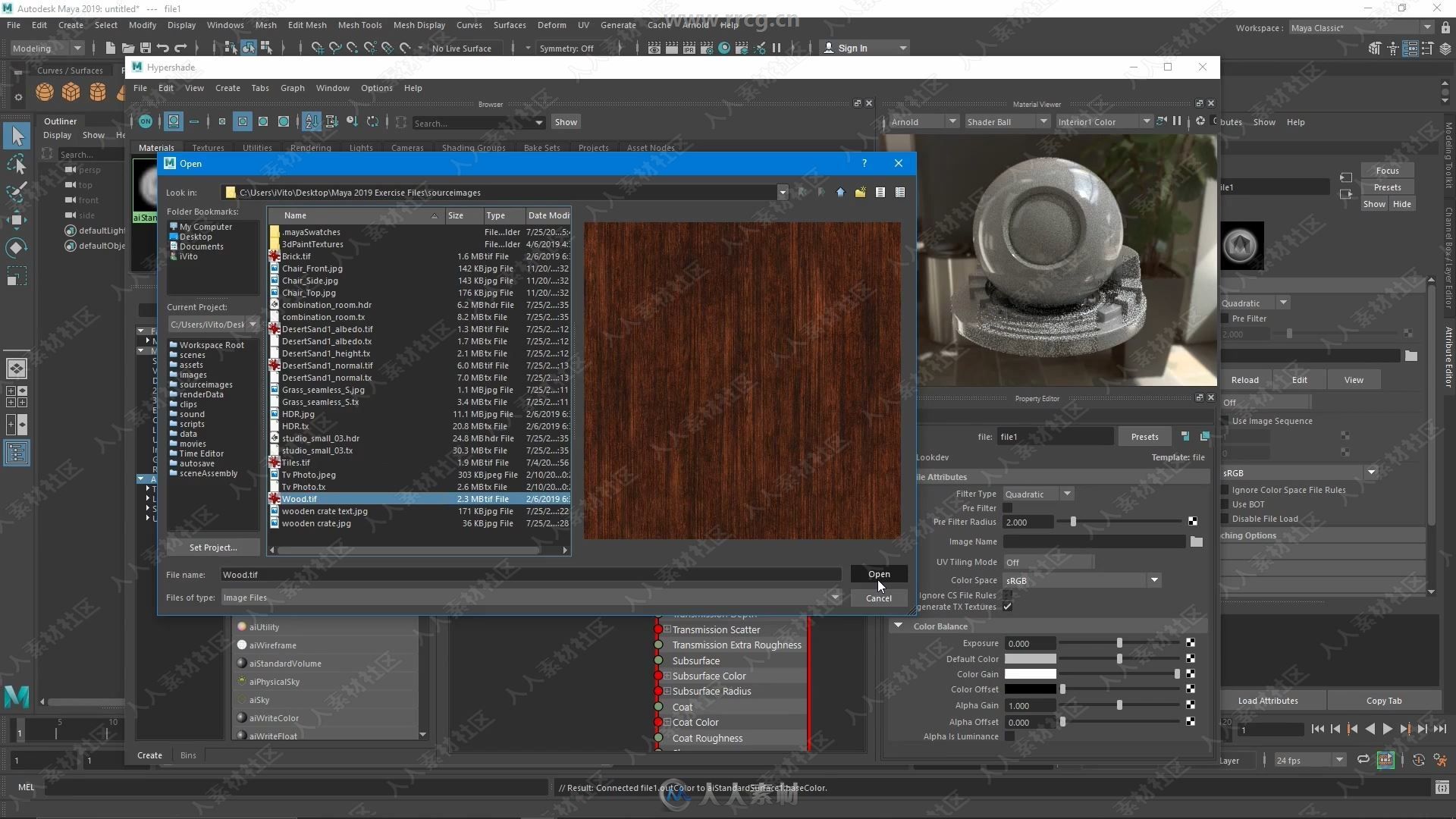This screenshot has height=819, width=1456.
Task: Open the Hypershade Graph menu
Action: coord(292,88)
